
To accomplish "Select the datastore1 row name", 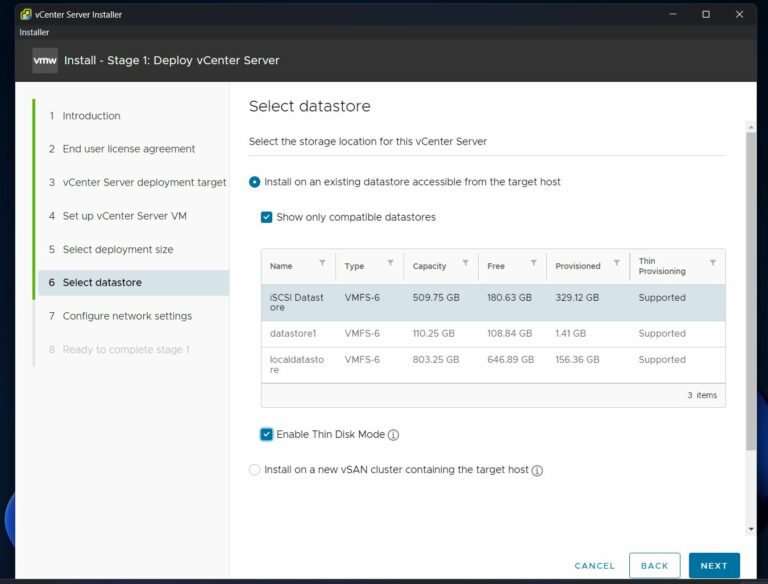I will (x=293, y=334).
